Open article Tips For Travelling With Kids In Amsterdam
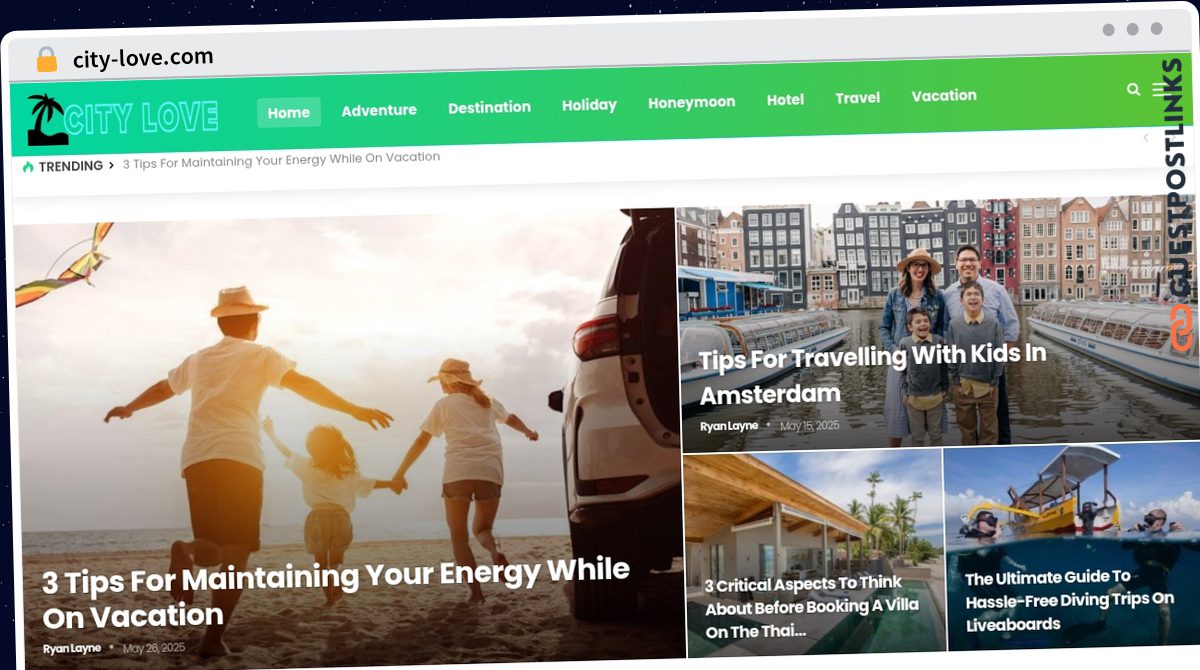1200x670 pixels. tap(872, 374)
